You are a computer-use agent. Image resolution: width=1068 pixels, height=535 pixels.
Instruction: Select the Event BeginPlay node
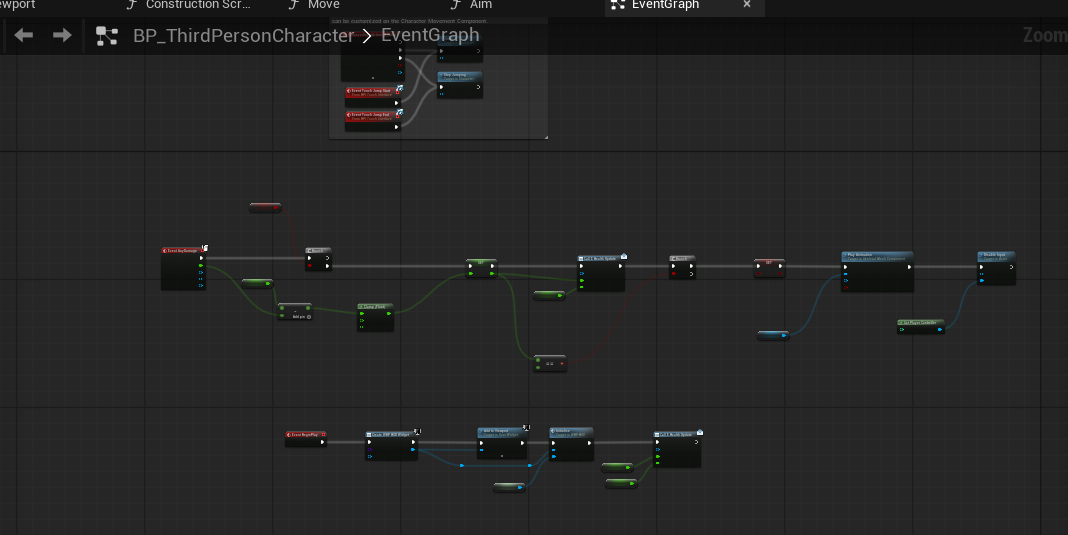305,435
